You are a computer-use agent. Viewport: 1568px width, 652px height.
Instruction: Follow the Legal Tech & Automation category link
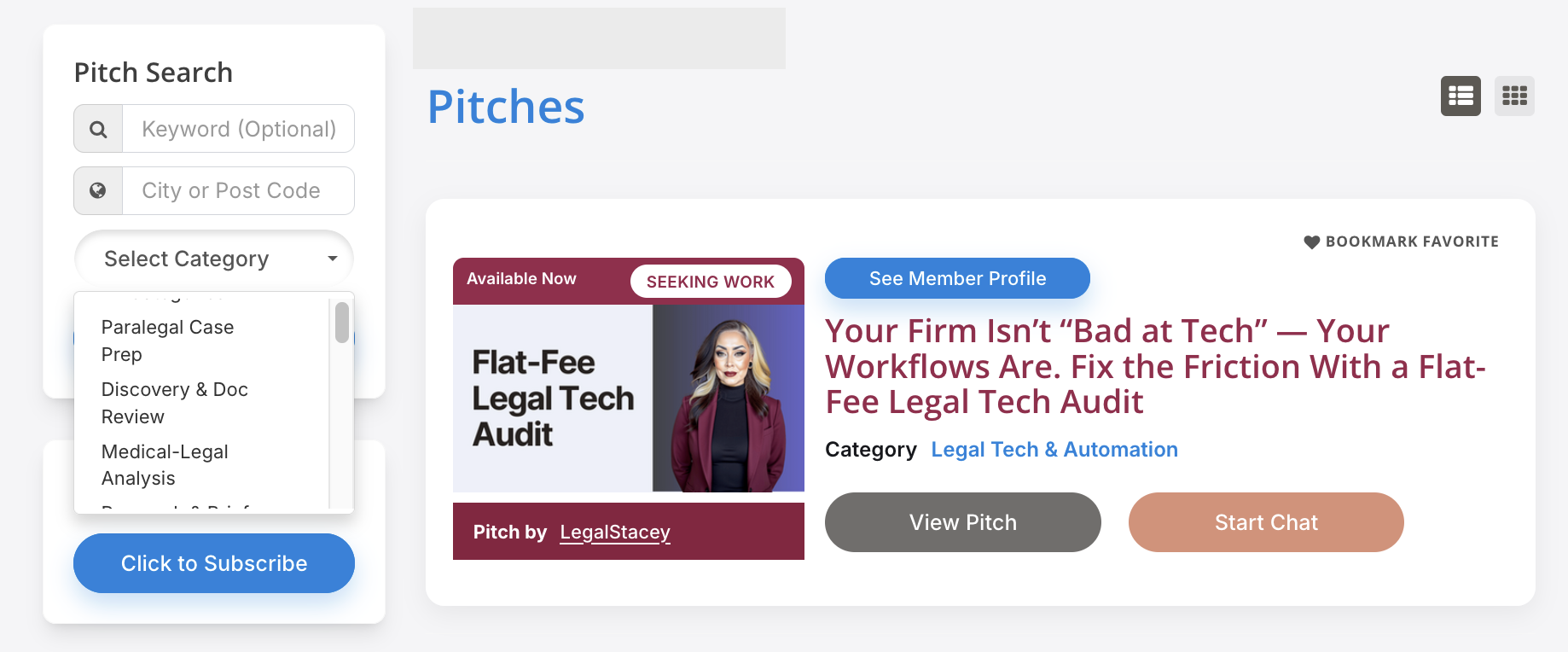[1054, 450]
